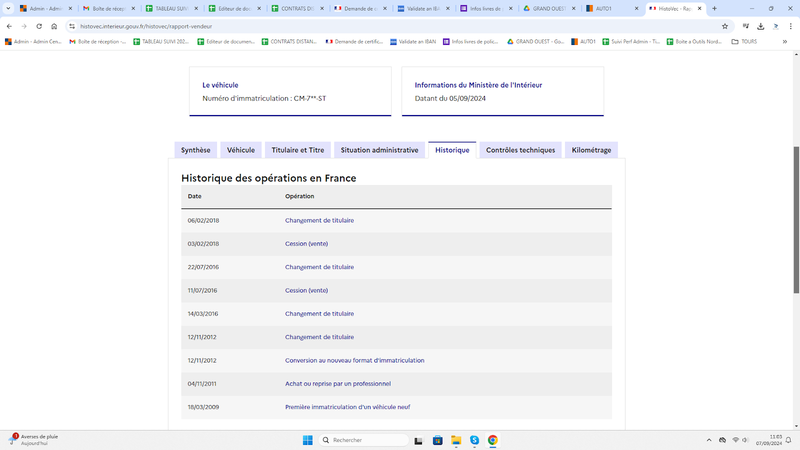Viewport: 800px width, 450px height.
Task: Open a new browser tab
Action: click(714, 8)
